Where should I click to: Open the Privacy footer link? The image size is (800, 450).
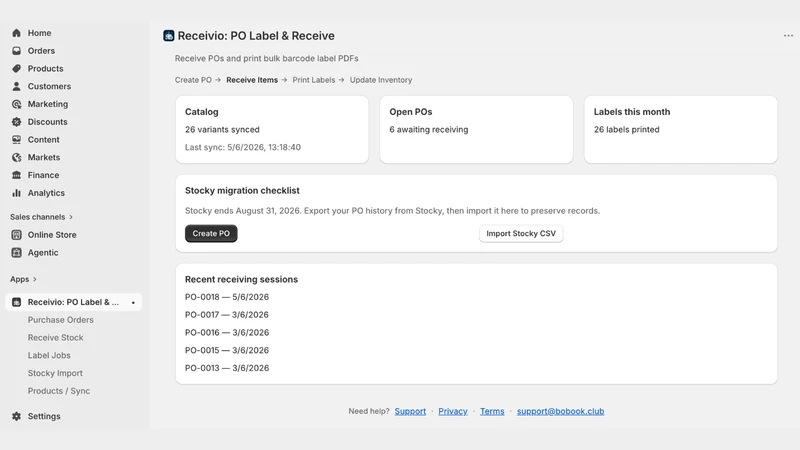pos(453,411)
